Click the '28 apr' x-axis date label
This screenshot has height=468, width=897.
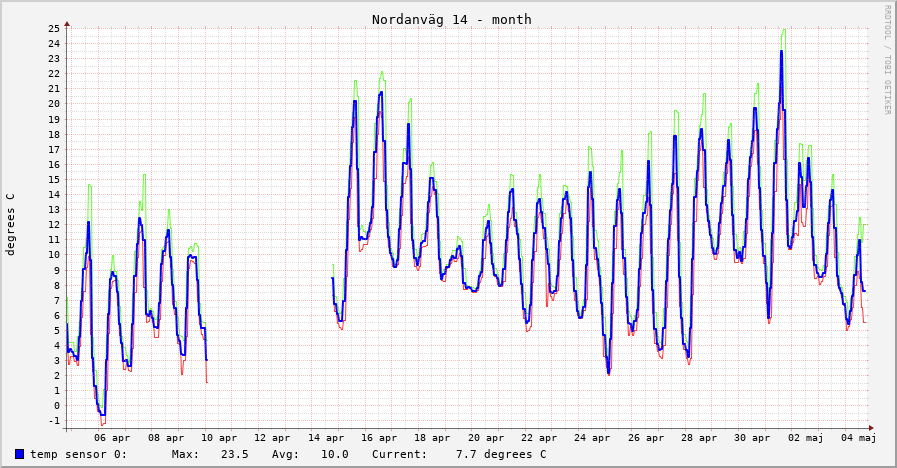click(x=699, y=438)
